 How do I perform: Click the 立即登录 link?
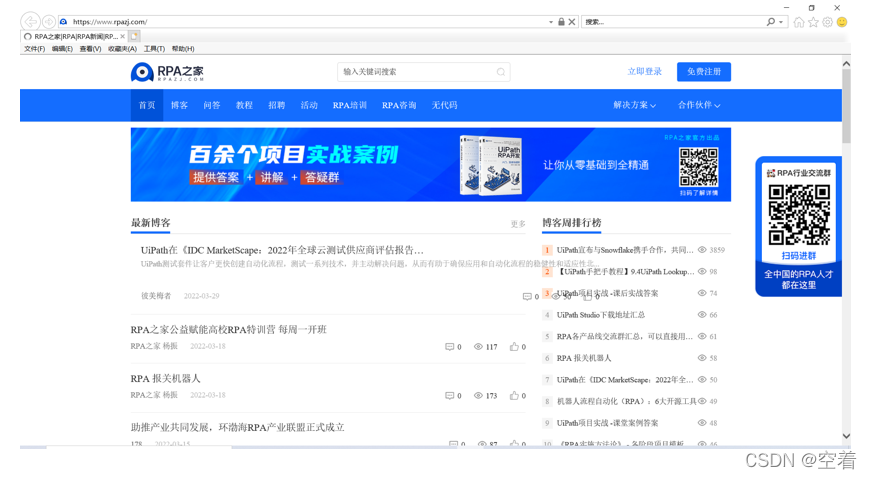(645, 72)
